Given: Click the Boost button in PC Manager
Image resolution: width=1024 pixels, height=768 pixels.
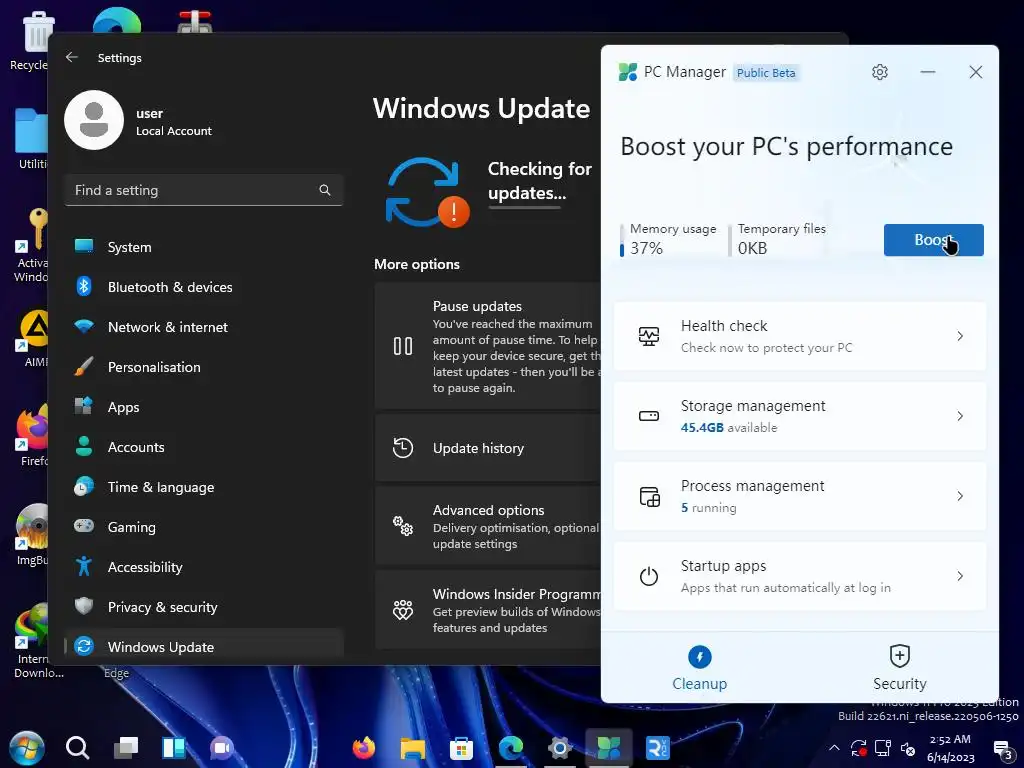Looking at the screenshot, I should [933, 240].
